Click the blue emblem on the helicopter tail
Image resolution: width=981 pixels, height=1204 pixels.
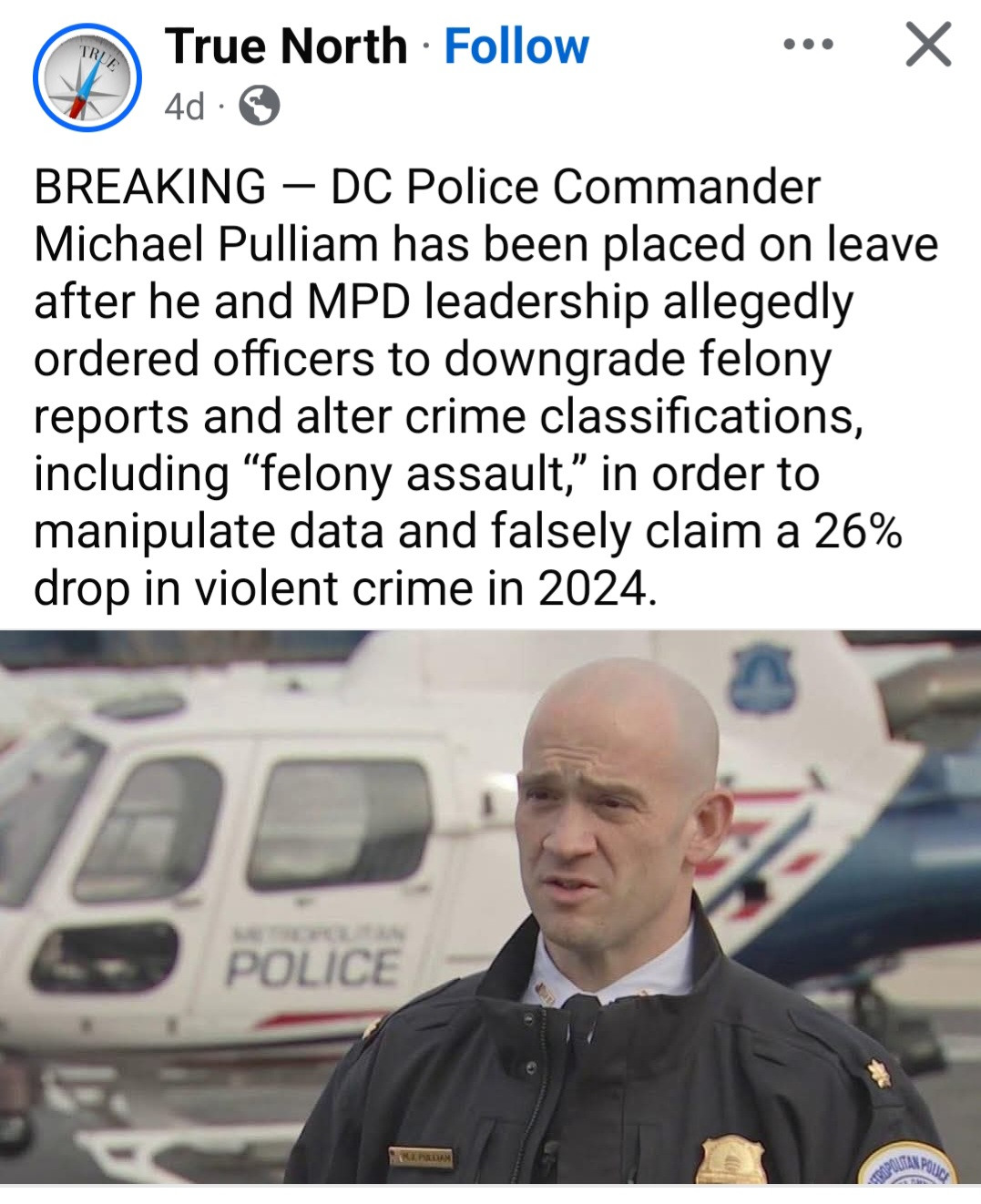[761, 678]
